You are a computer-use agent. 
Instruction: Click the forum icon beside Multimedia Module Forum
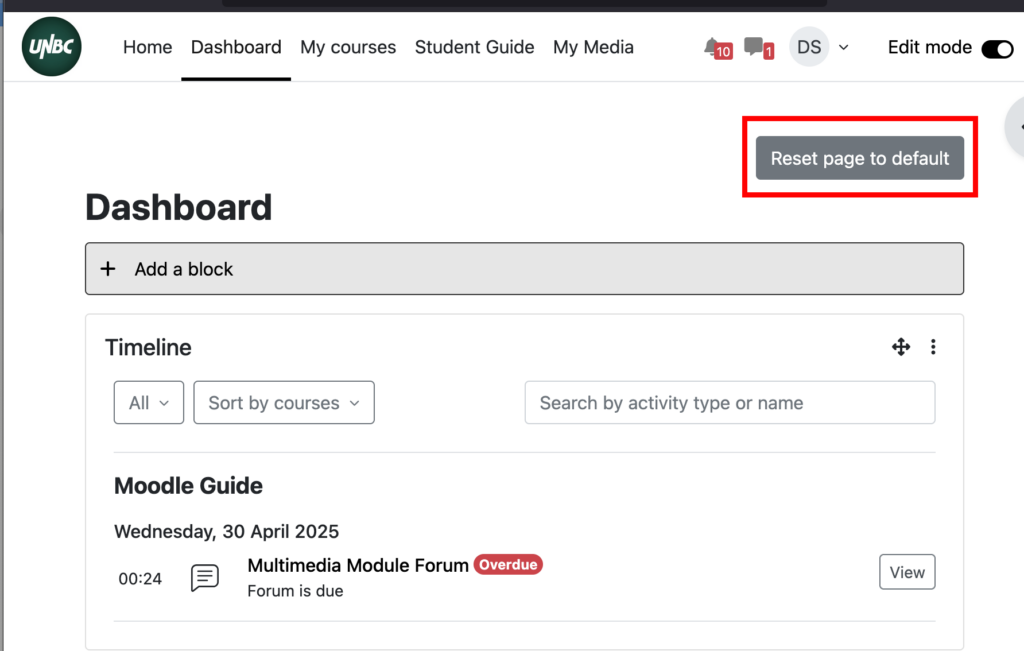click(x=204, y=577)
